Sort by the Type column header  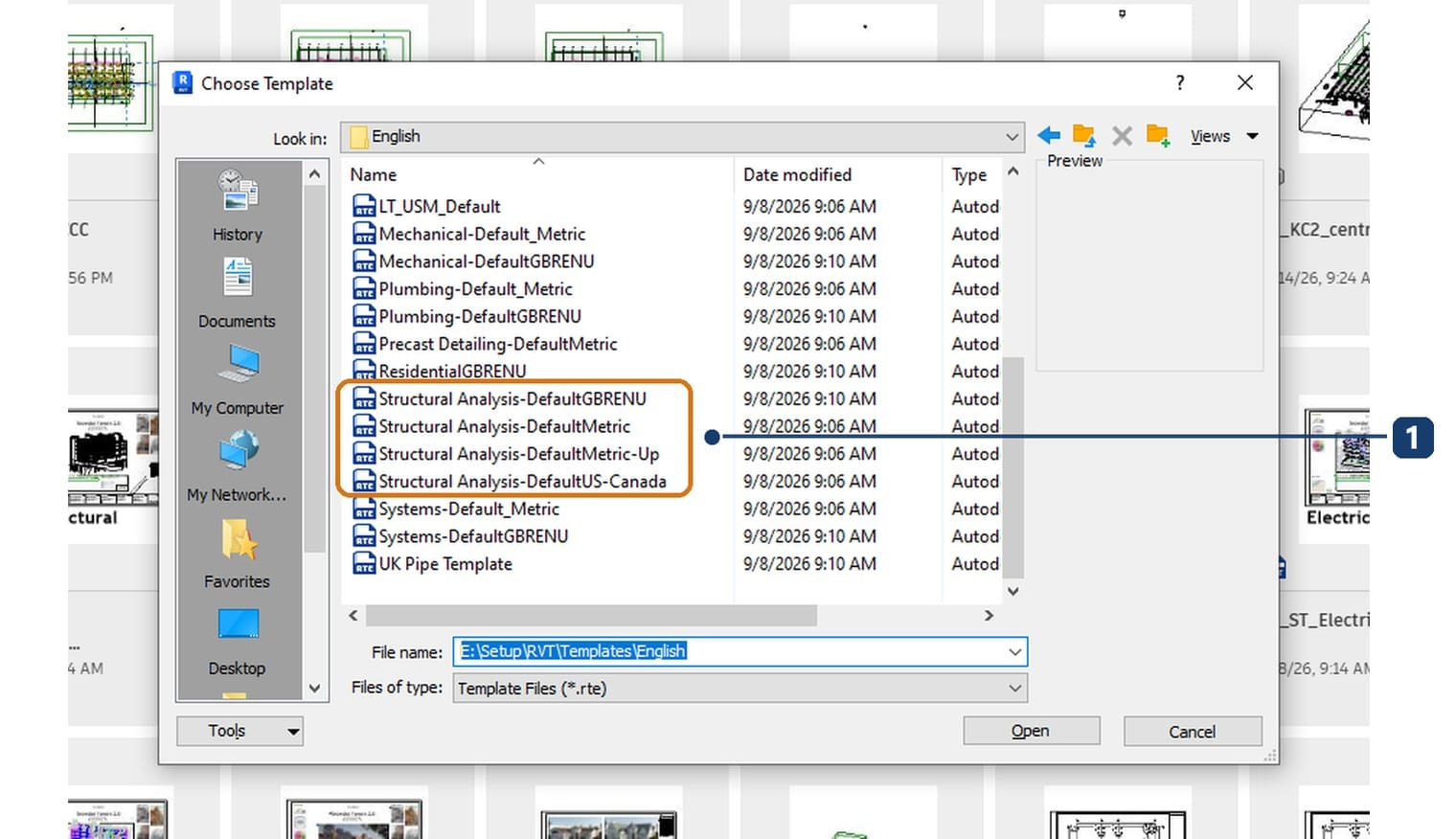(x=969, y=175)
